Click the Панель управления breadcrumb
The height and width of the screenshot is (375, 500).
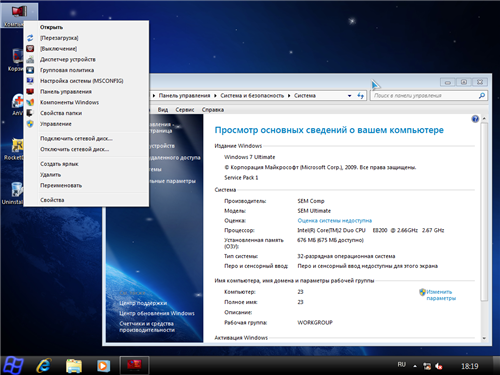pos(184,96)
